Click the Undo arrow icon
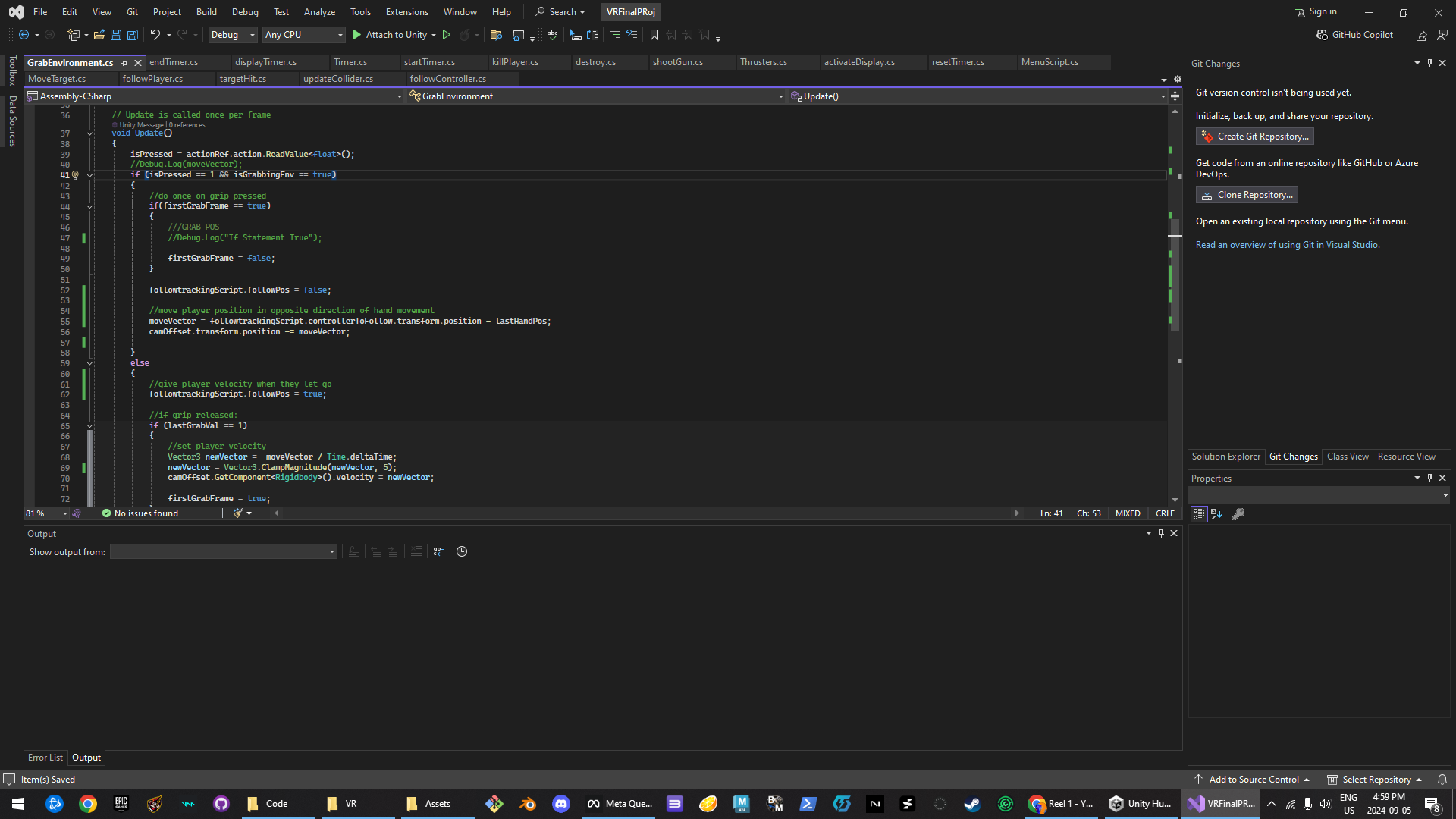The height and width of the screenshot is (819, 1456). coord(155,35)
